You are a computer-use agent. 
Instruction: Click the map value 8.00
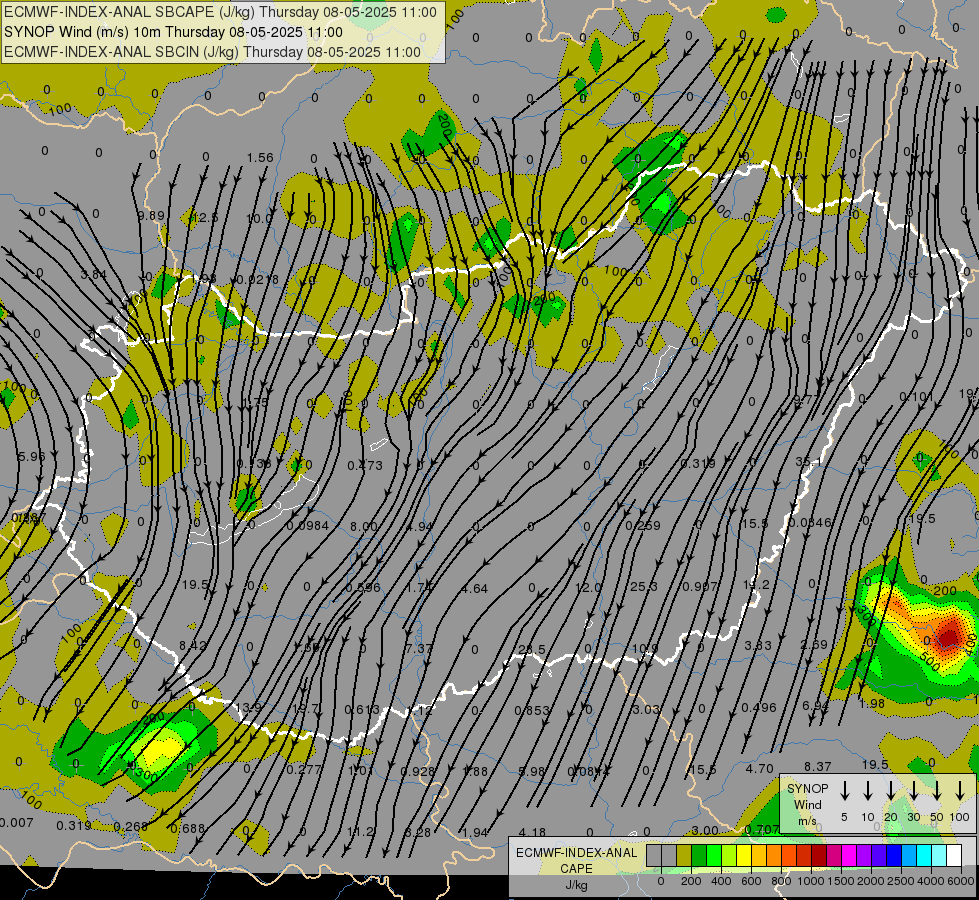coord(363,527)
